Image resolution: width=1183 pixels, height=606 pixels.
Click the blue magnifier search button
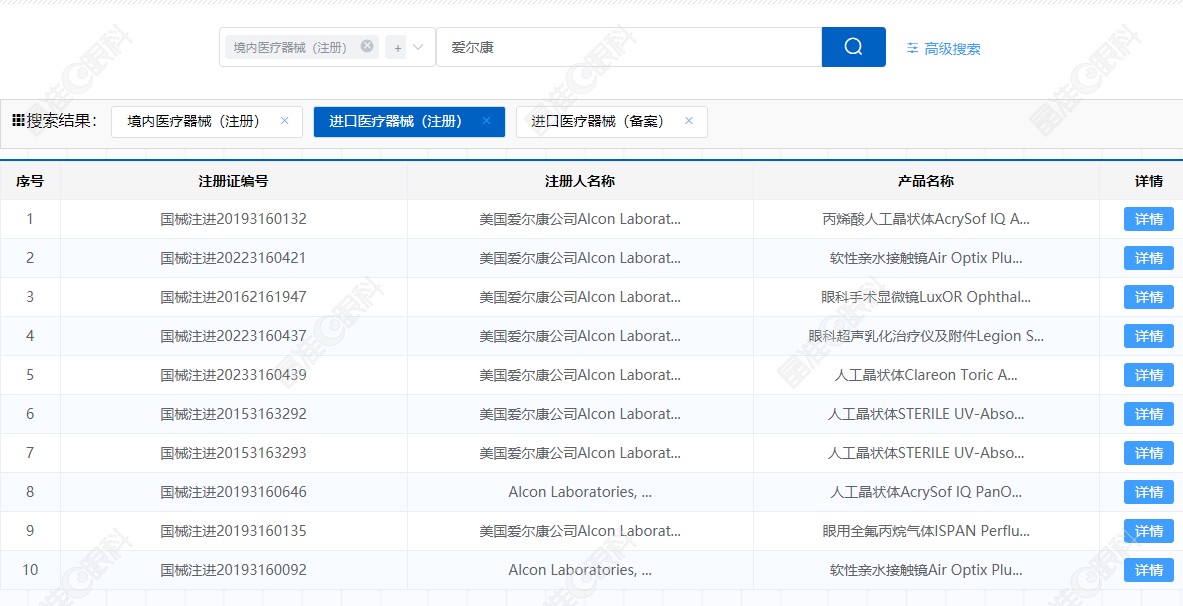pos(853,47)
